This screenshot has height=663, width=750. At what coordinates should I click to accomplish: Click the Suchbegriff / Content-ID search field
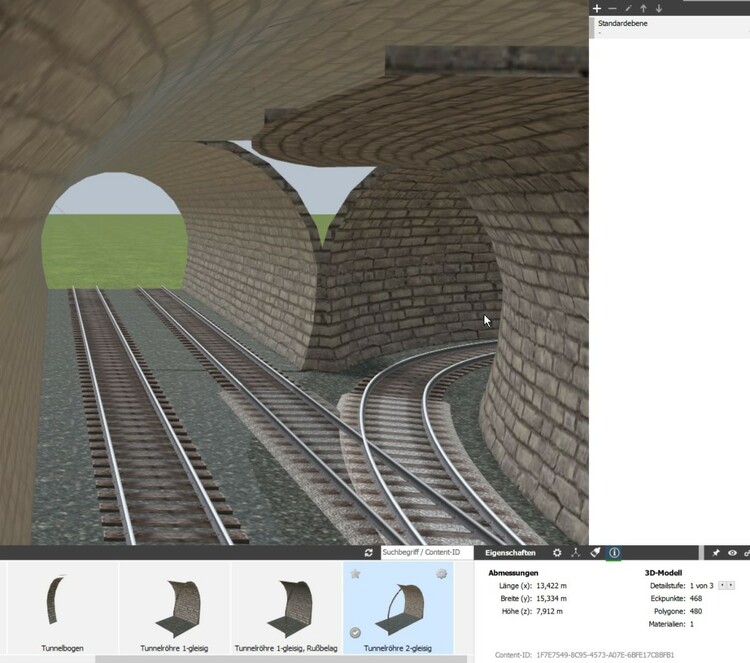tap(427, 552)
